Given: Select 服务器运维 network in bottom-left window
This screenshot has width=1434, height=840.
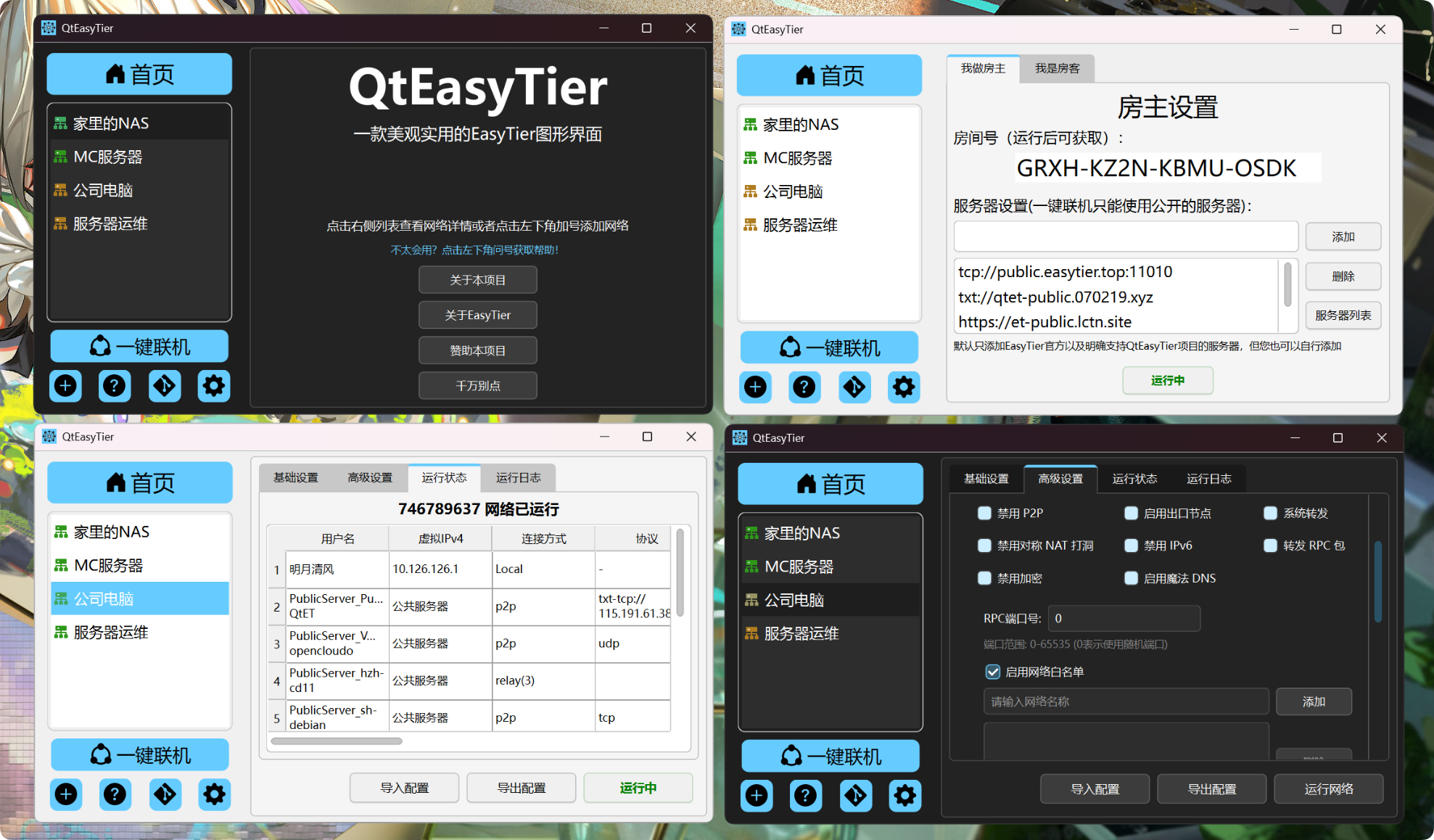Looking at the screenshot, I should pos(140,633).
